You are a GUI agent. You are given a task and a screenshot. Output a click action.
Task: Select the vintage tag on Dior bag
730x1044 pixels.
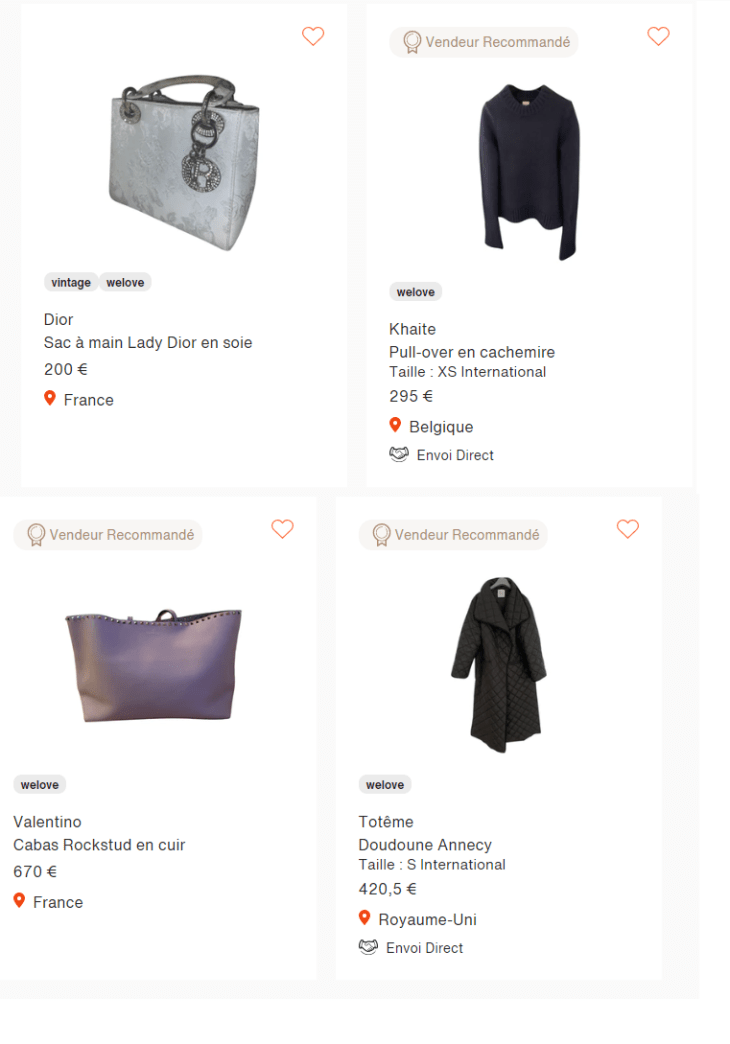[x=71, y=283]
